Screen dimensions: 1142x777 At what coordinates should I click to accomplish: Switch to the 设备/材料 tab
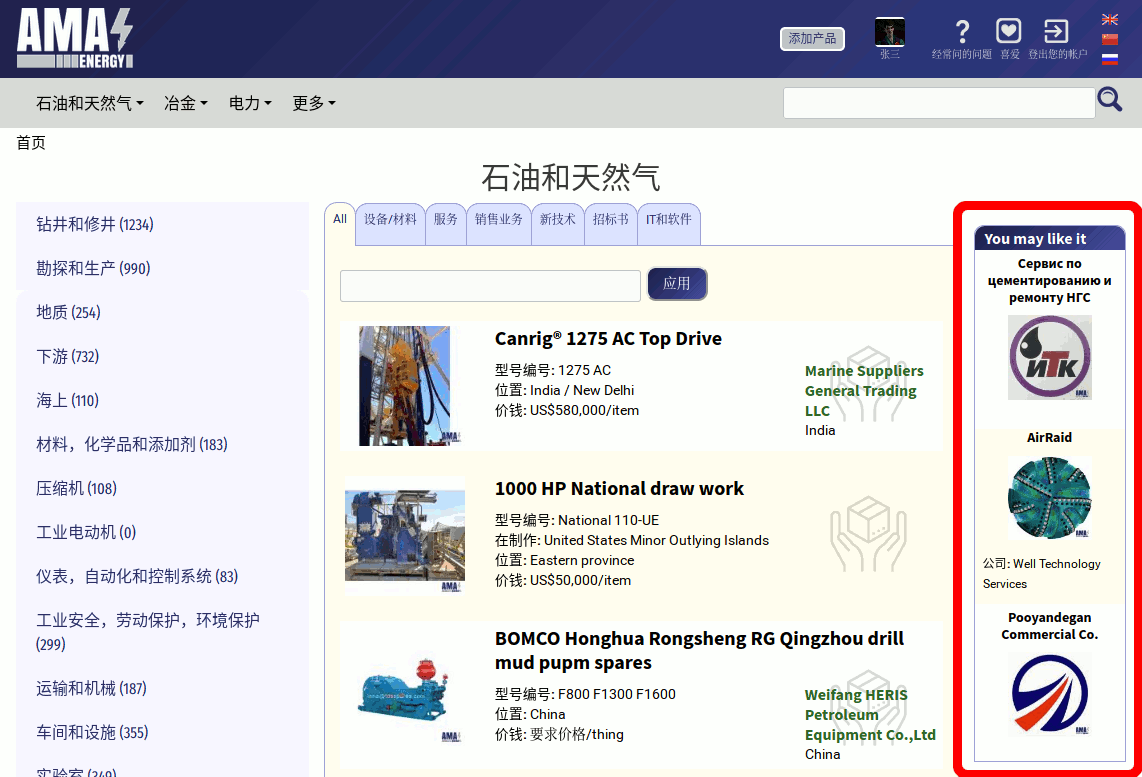(x=390, y=220)
